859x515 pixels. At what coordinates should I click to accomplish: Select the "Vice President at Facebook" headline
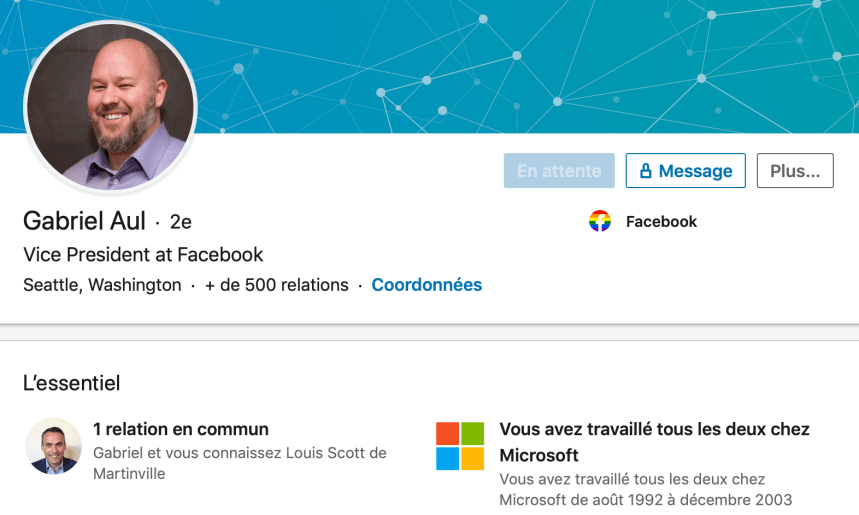[143, 254]
